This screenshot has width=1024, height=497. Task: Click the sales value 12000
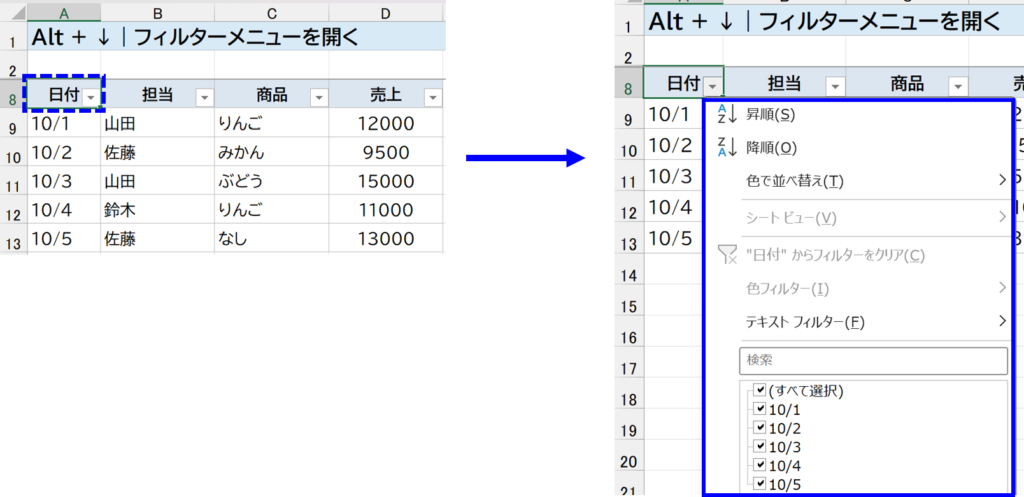coord(386,123)
